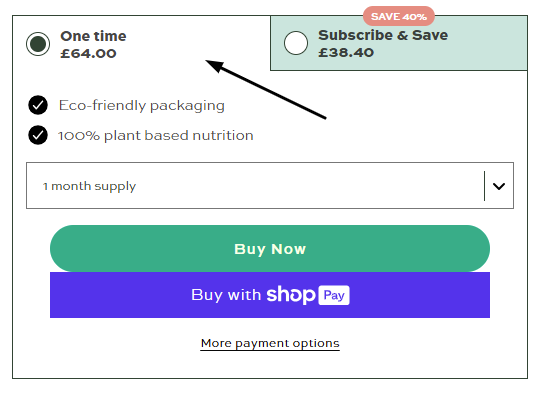The width and height of the screenshot is (554, 396).
Task: Click the SAVE 40% badge
Action: (399, 16)
